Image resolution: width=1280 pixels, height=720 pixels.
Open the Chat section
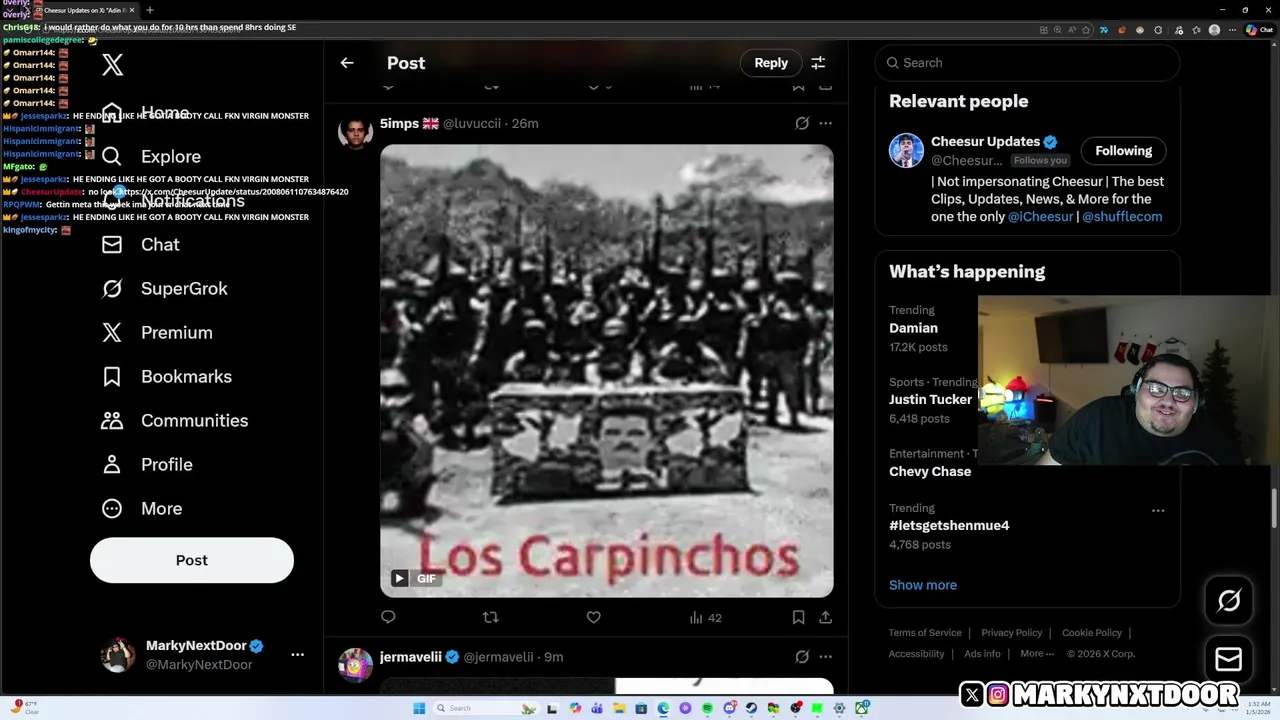click(x=140, y=244)
